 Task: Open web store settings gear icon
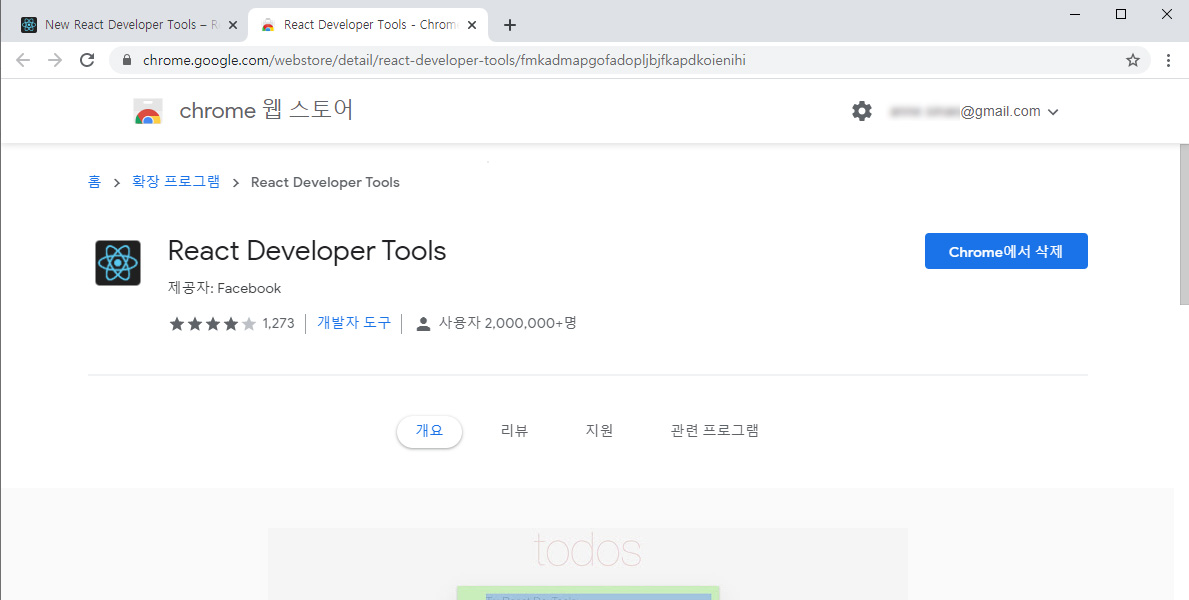[861, 112]
